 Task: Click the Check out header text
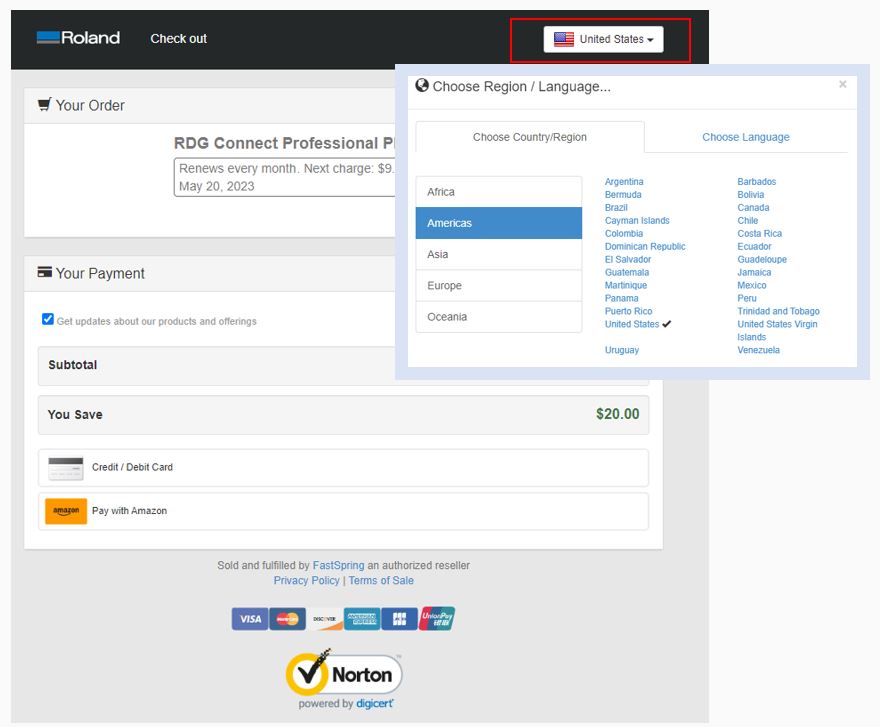point(178,38)
